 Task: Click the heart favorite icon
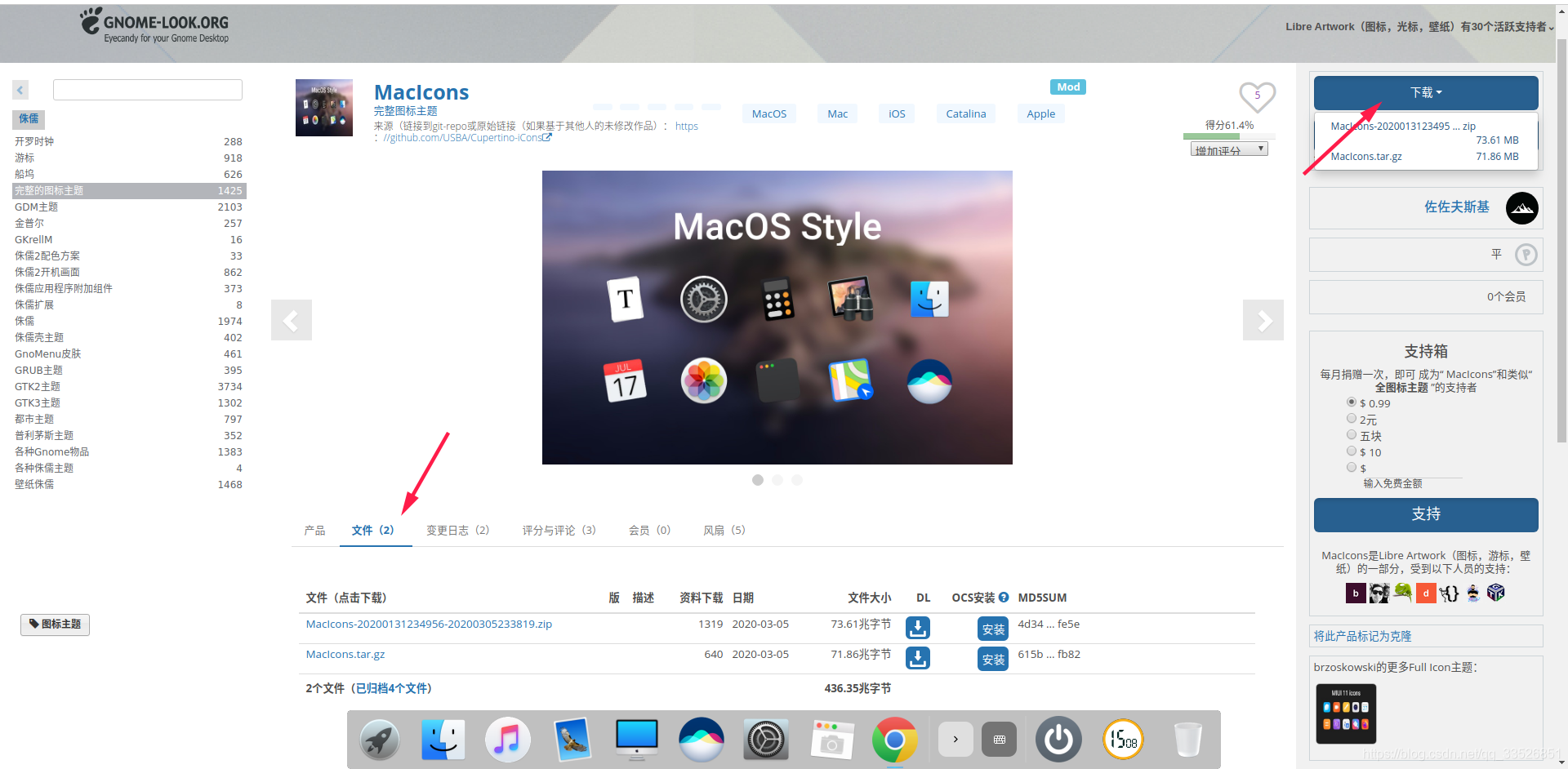point(1257,97)
